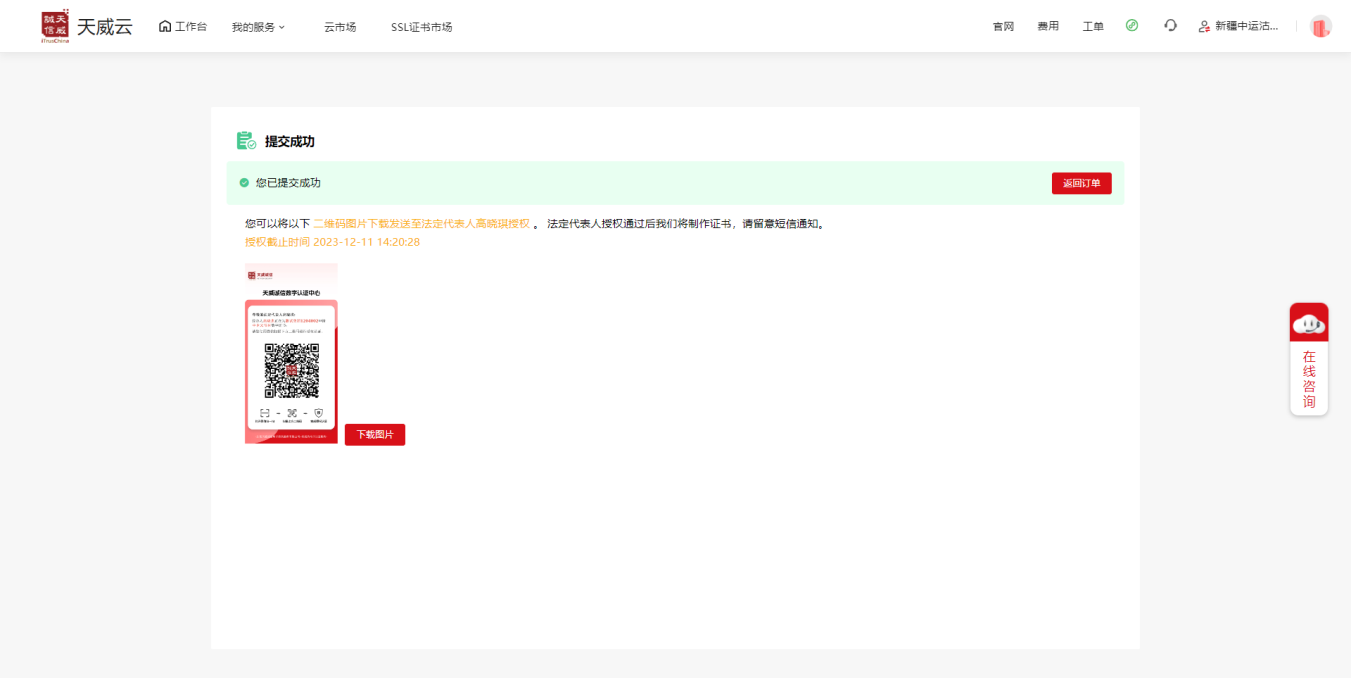Click the orange 二维码图片下载 authorization text
Image resolution: width=1351 pixels, height=678 pixels.
coord(421,224)
